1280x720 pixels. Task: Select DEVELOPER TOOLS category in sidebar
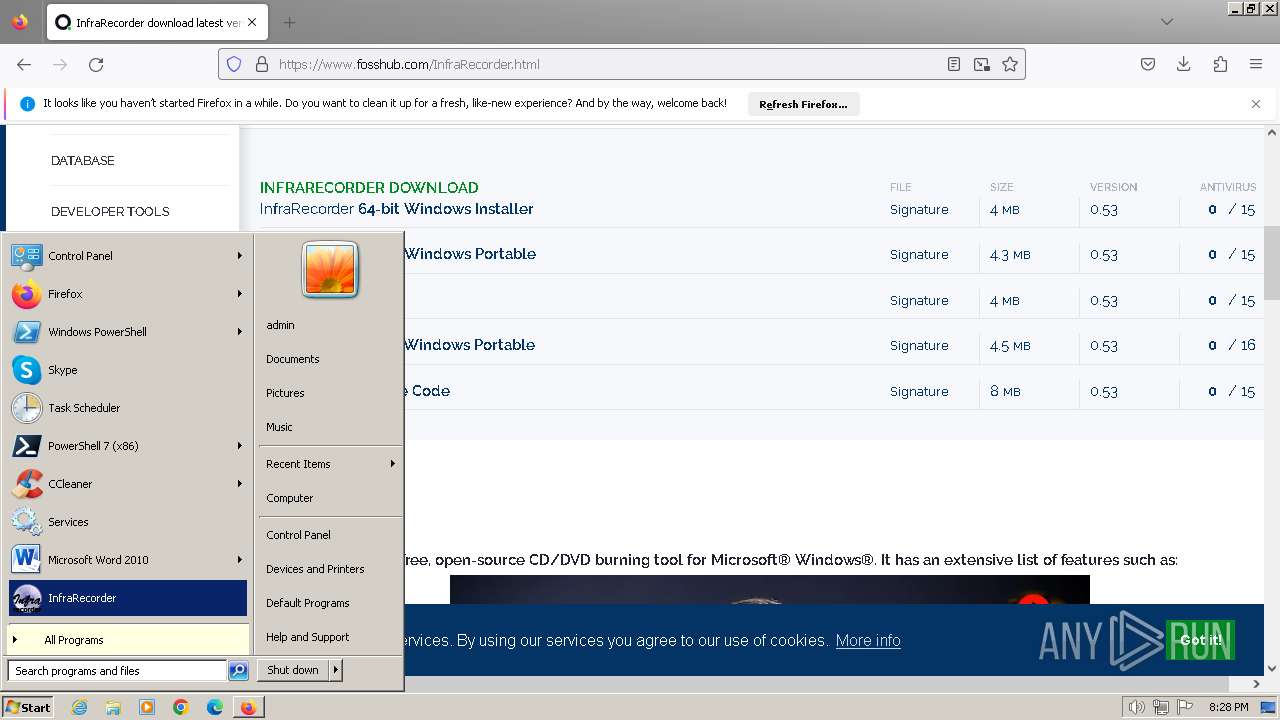pos(110,211)
